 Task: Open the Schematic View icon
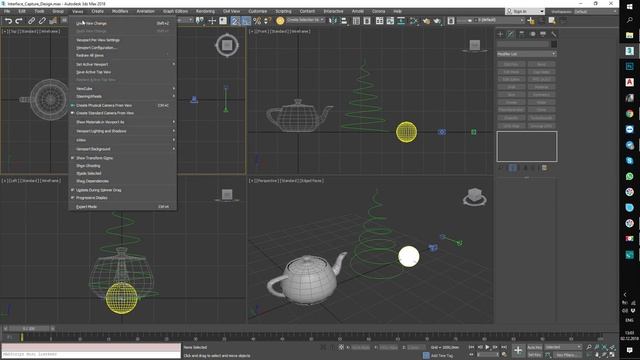coord(401,20)
